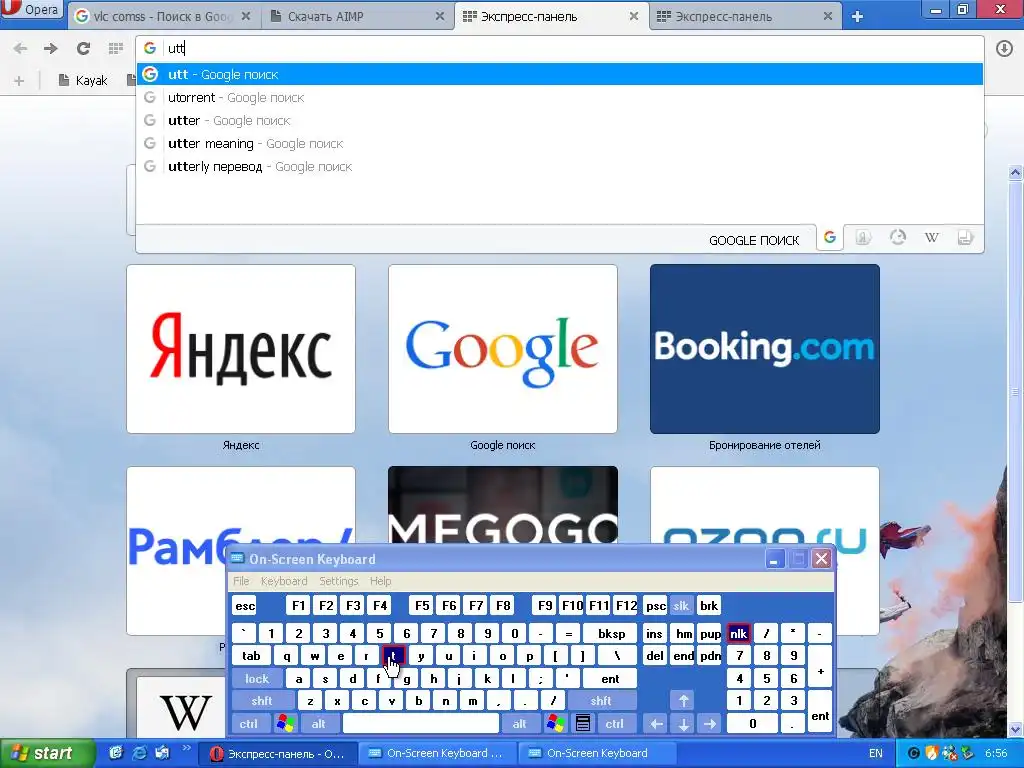This screenshot has height=768, width=1024.
Task: Toggle caps lock key on on-screen keyboard
Action: tap(257, 679)
